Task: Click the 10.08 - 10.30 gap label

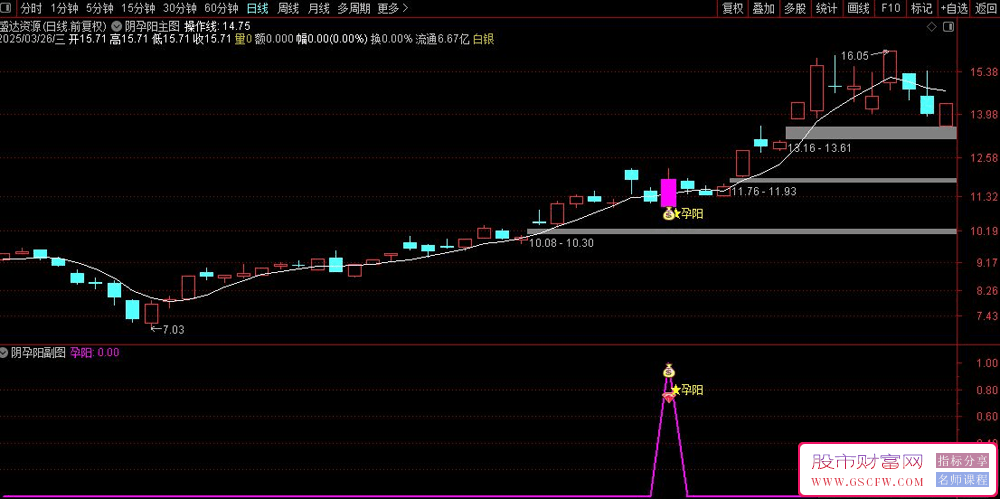Action: coord(561,242)
